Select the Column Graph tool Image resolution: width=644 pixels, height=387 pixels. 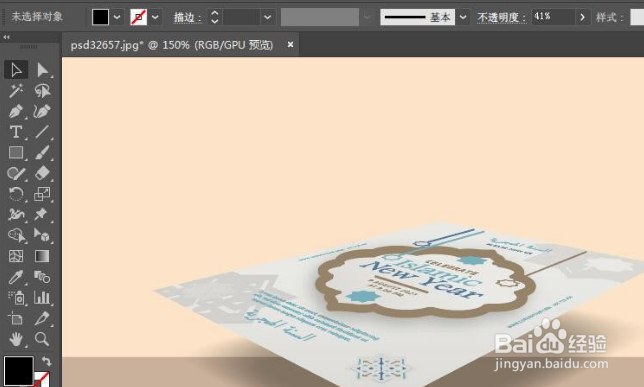click(x=42, y=297)
